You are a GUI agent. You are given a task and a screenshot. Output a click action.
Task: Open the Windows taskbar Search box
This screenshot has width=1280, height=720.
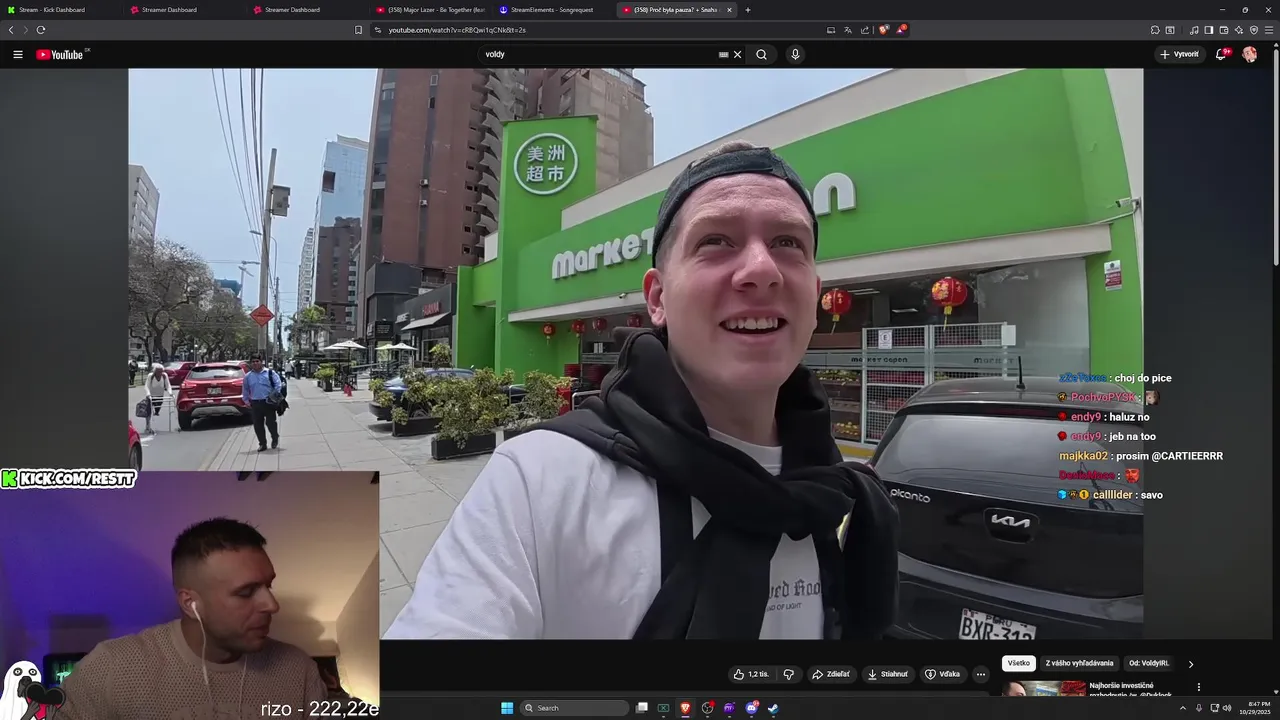575,708
